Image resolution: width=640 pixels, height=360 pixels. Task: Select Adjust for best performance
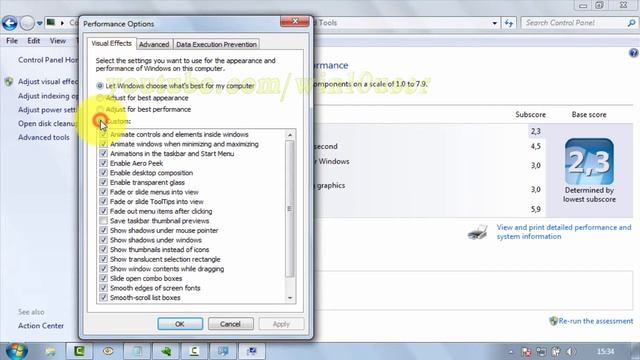point(100,109)
